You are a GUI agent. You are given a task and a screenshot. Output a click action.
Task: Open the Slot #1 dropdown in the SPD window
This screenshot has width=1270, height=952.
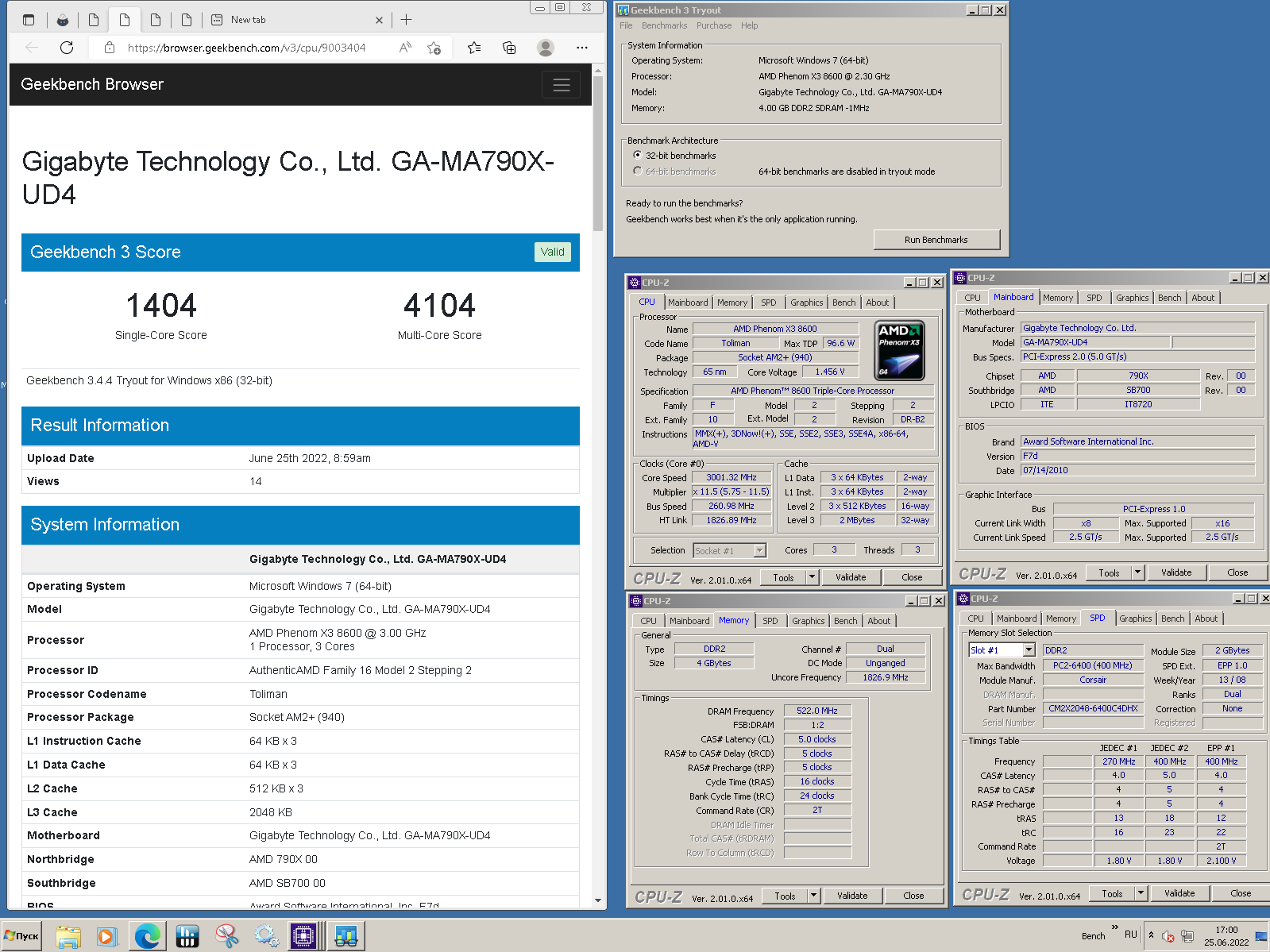pos(1029,650)
